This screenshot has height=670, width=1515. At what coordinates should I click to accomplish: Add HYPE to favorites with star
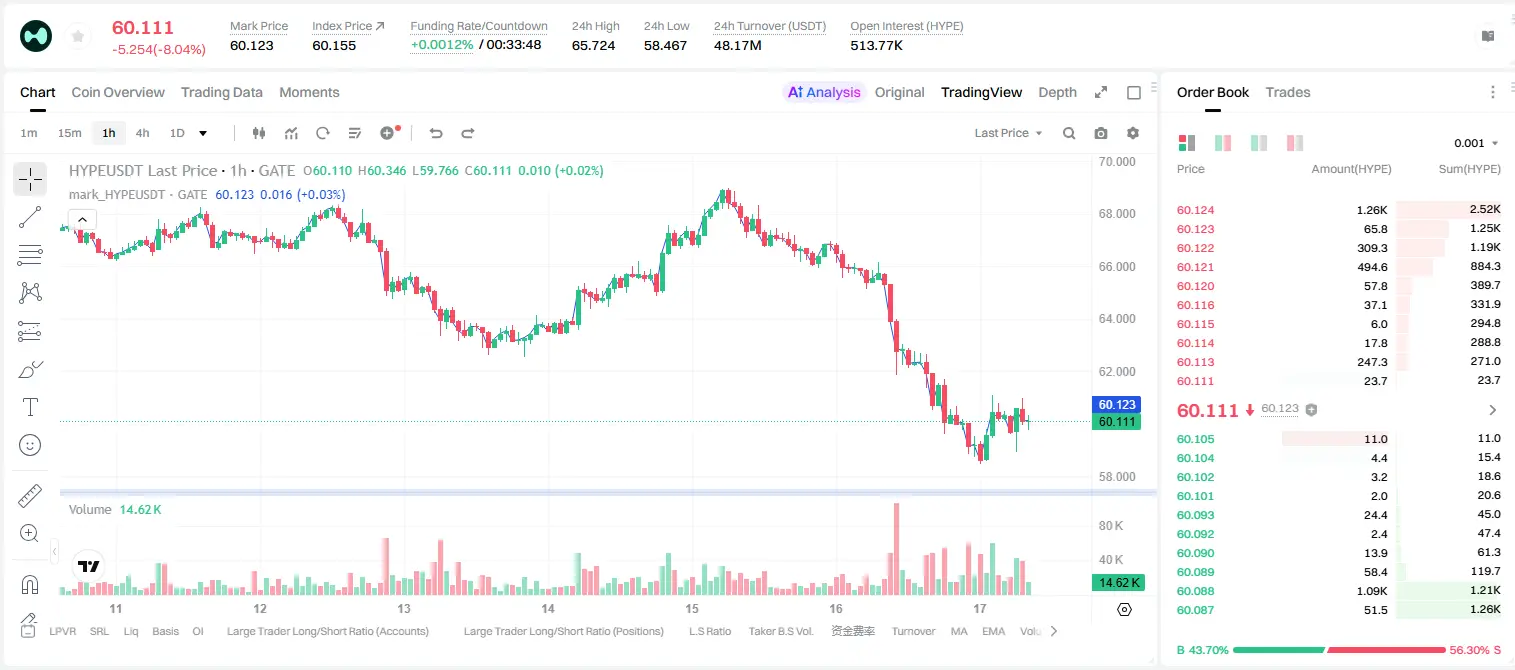pos(77,37)
